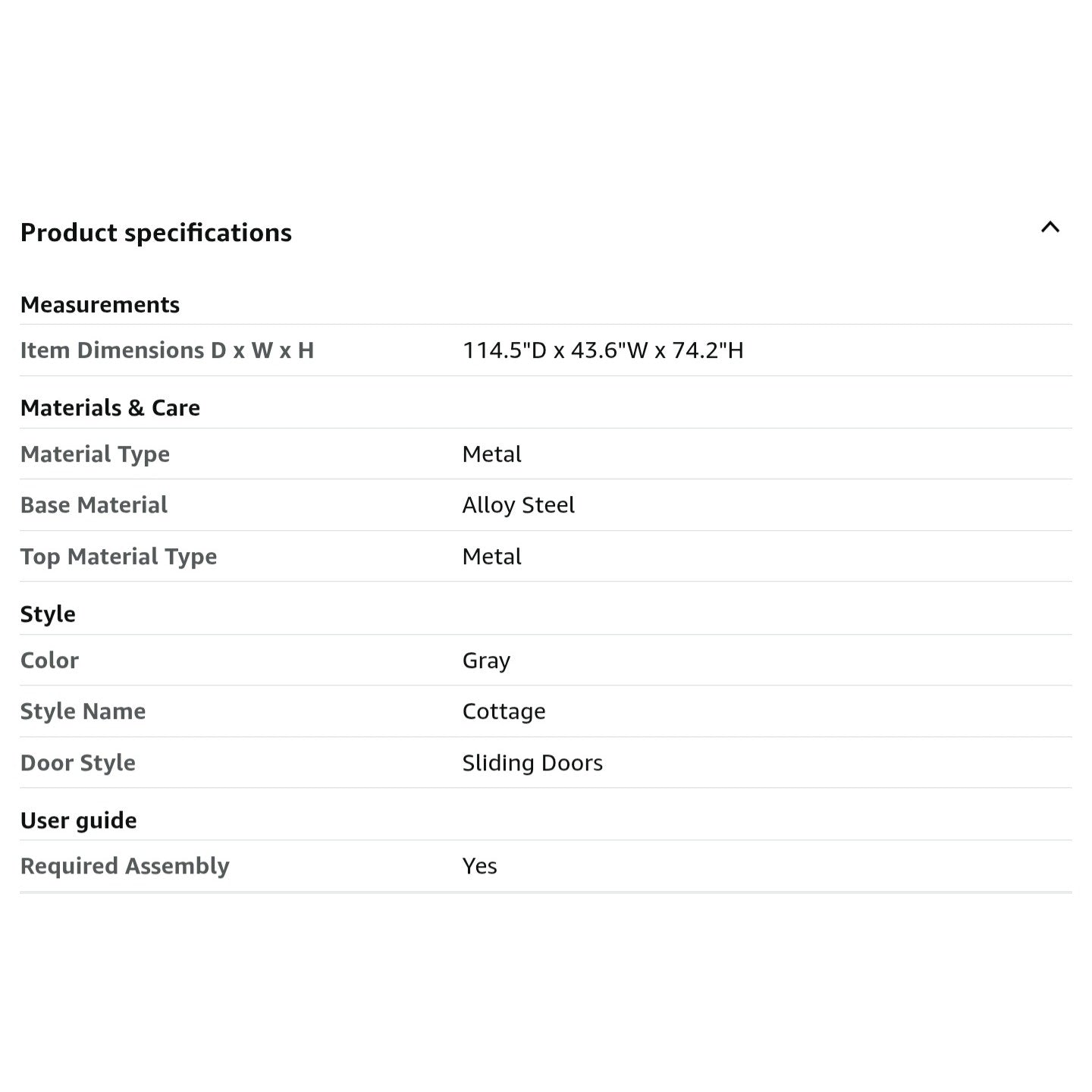Select the Item Dimensions D x W x H label
The image size is (1092, 1092).
[x=167, y=350]
